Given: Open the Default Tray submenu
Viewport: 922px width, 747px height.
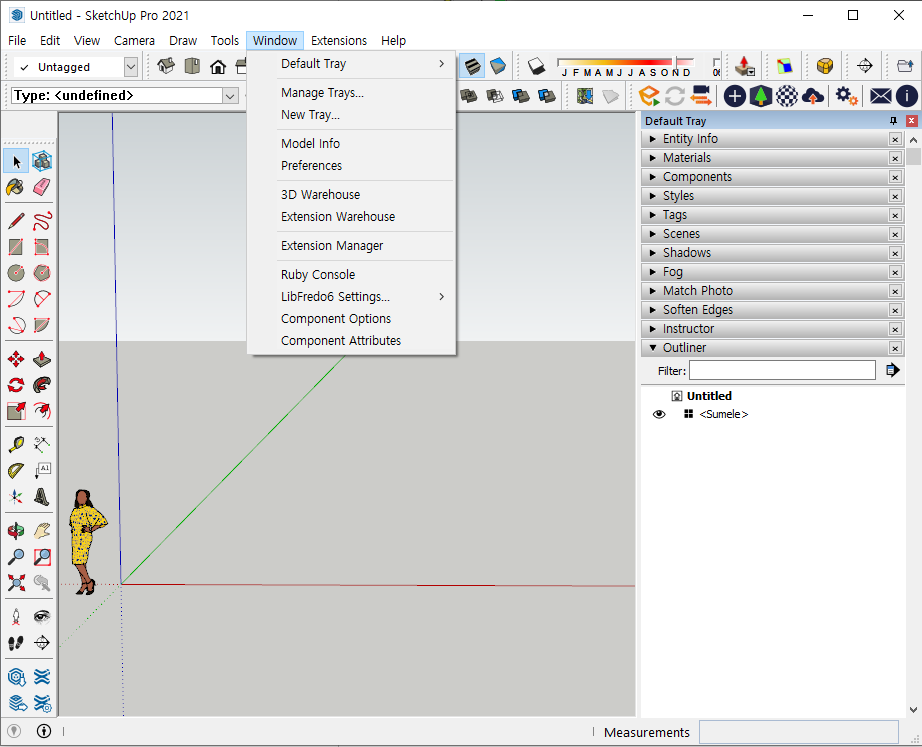Looking at the screenshot, I should pos(352,64).
